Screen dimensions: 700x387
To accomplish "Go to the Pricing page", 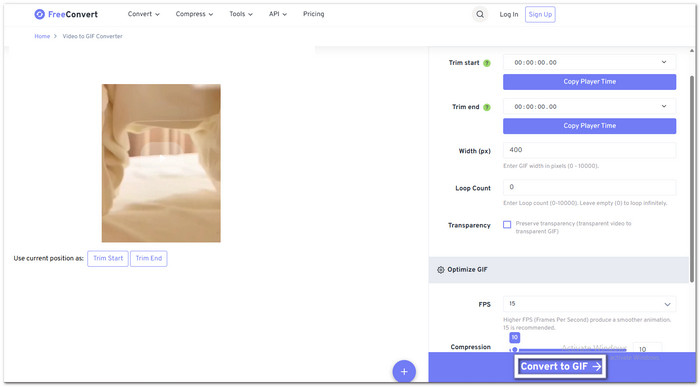I will (x=313, y=14).
